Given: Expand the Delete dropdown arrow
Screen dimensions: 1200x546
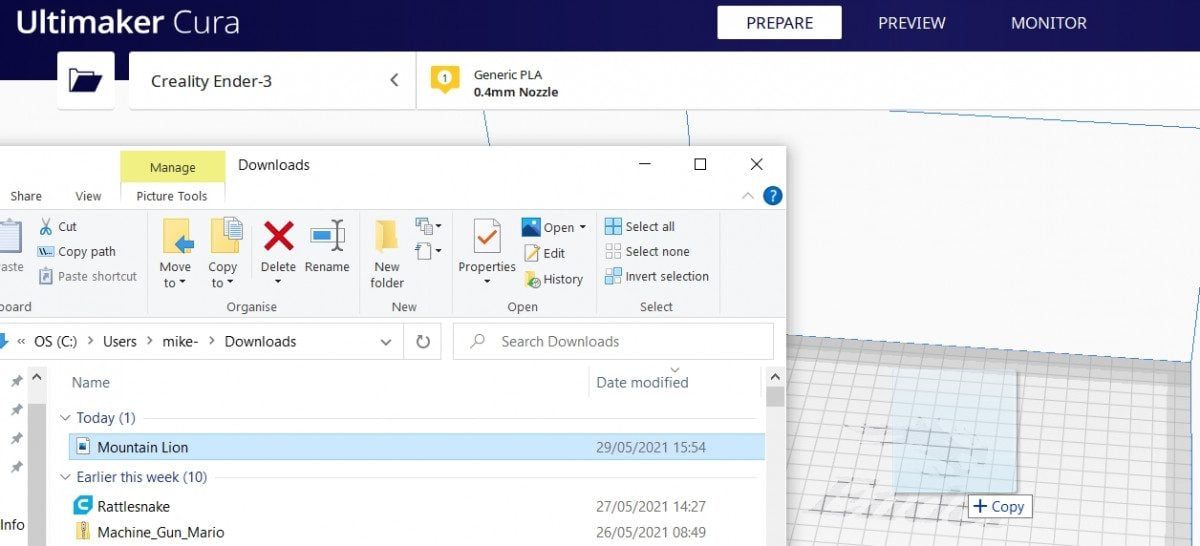Looking at the screenshot, I should coord(278,283).
